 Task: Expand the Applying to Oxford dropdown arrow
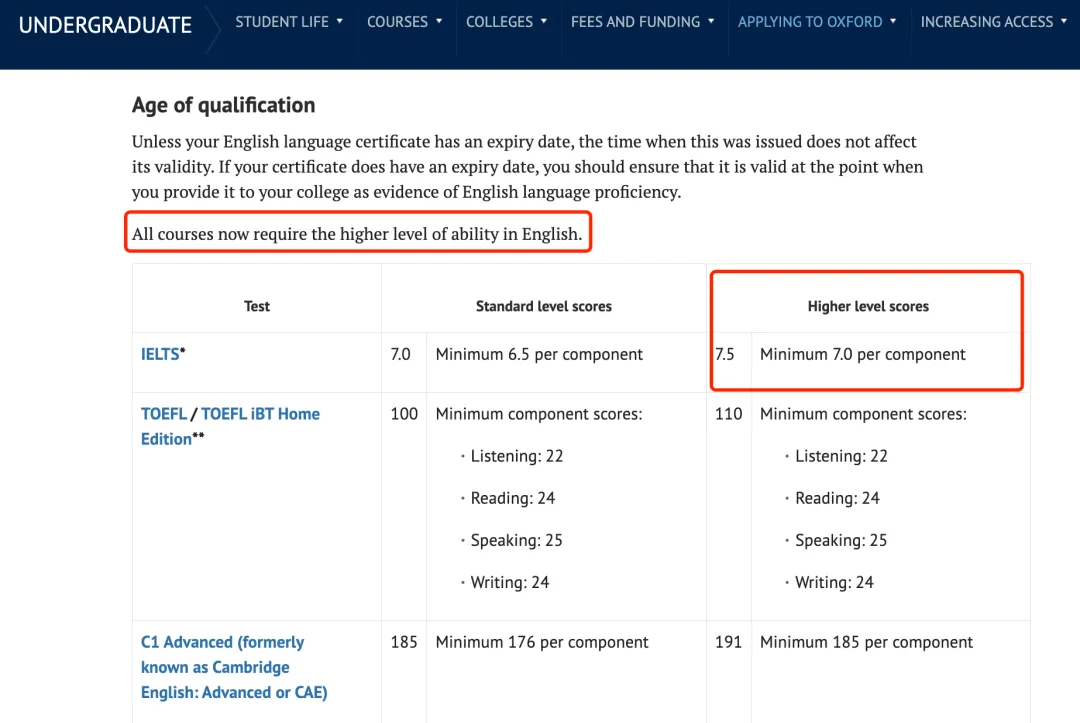coord(893,21)
